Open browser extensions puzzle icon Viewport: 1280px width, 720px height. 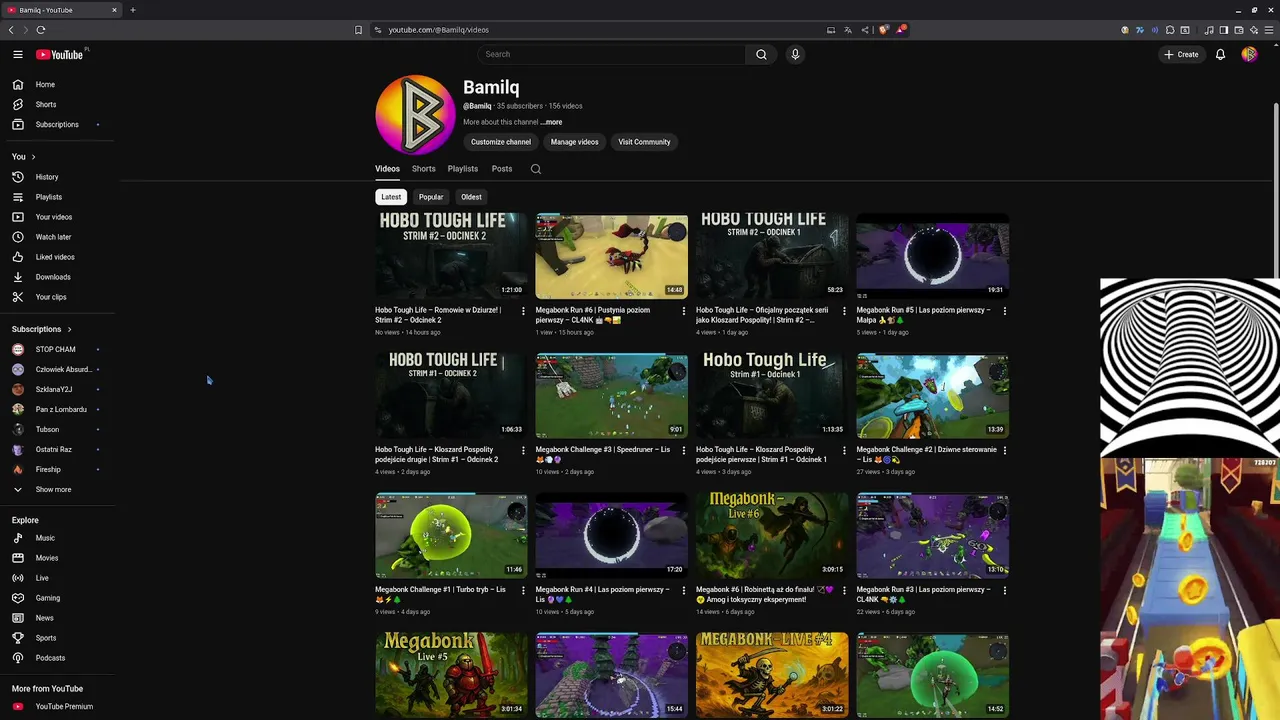(x=1169, y=30)
